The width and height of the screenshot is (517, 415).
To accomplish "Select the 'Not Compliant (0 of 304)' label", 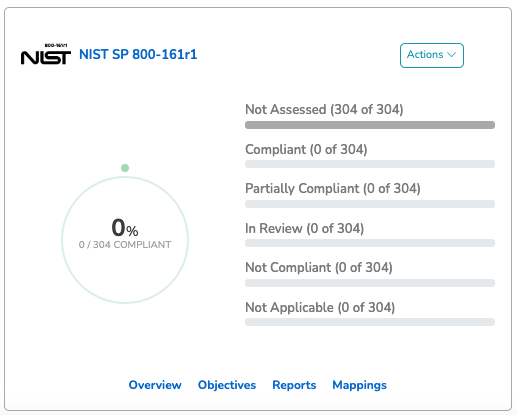I will 319,267.
